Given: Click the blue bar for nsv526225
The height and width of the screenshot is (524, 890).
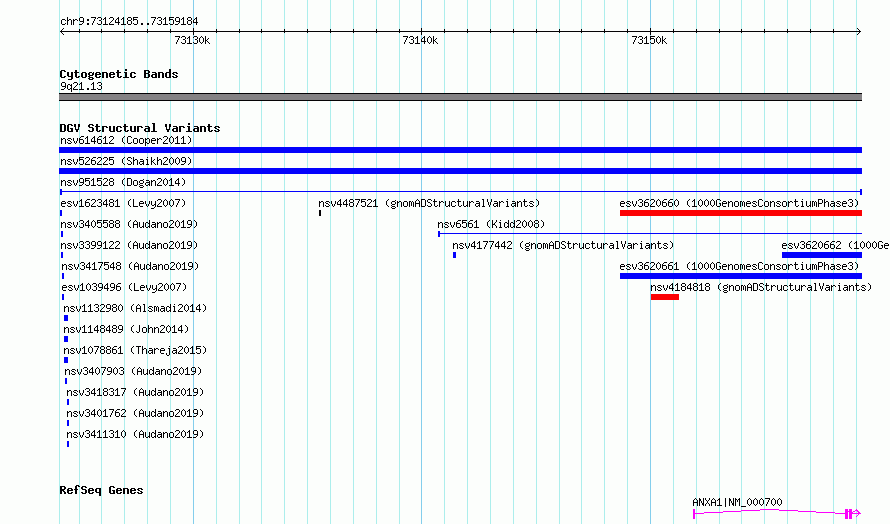Looking at the screenshot, I should [460, 171].
